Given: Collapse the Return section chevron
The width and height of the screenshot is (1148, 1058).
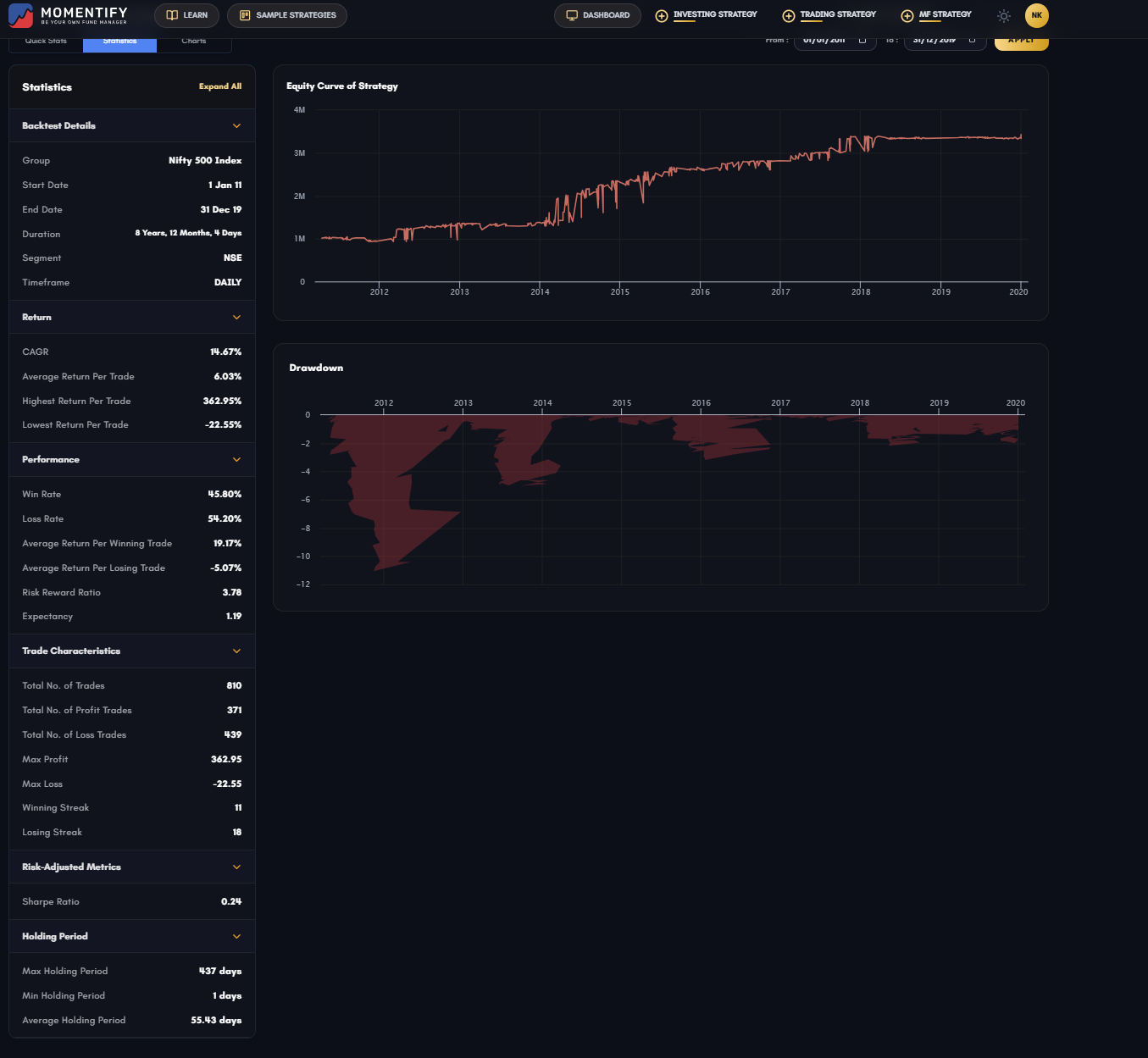Looking at the screenshot, I should coord(236,318).
